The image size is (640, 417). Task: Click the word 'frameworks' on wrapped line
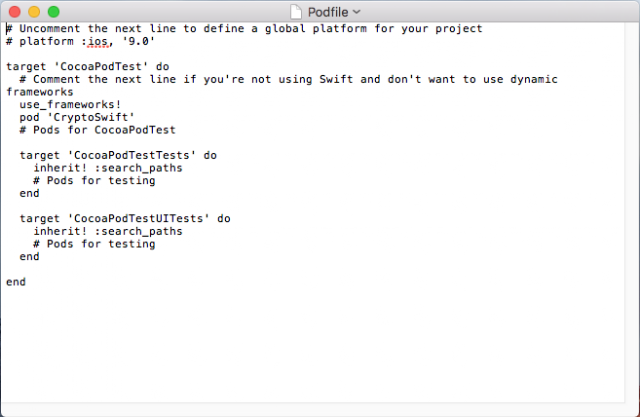pyautogui.click(x=40, y=92)
